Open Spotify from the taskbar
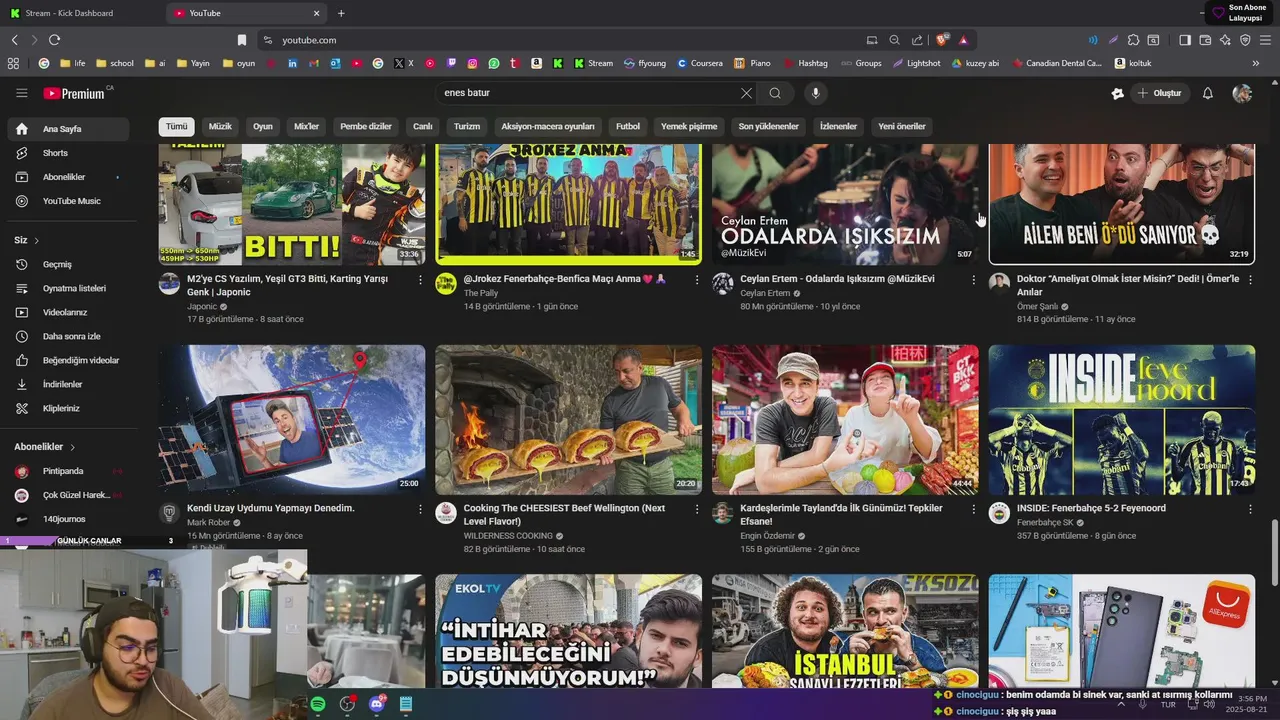The height and width of the screenshot is (720, 1280). pos(317,704)
